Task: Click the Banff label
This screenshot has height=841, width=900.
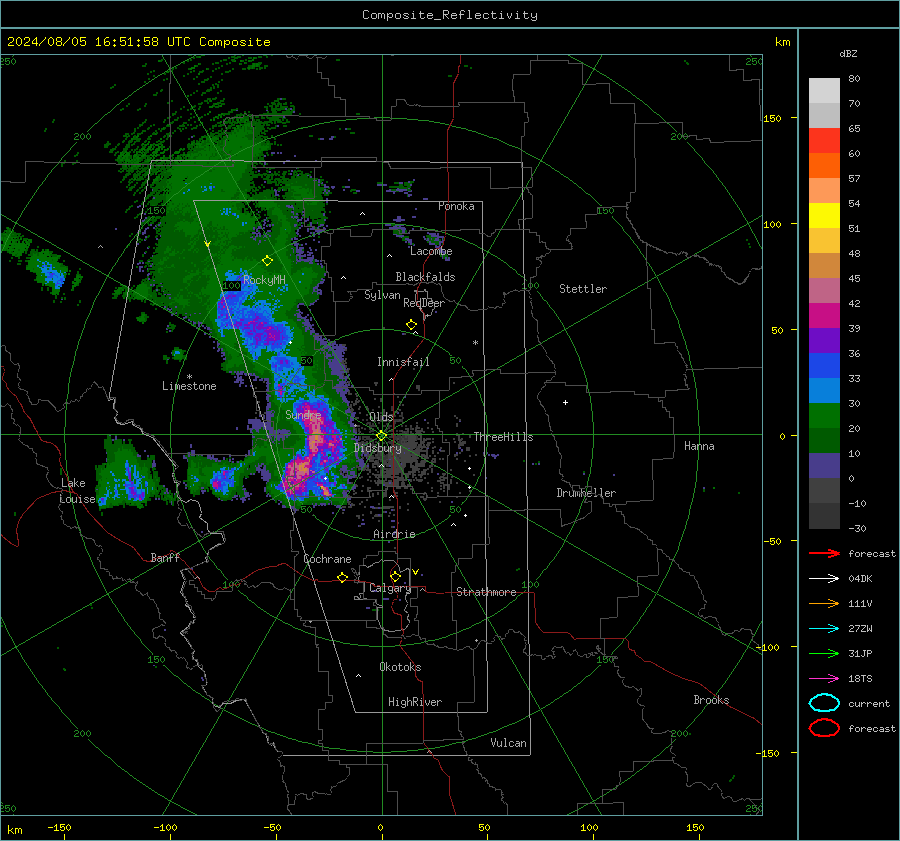Action: point(165,558)
